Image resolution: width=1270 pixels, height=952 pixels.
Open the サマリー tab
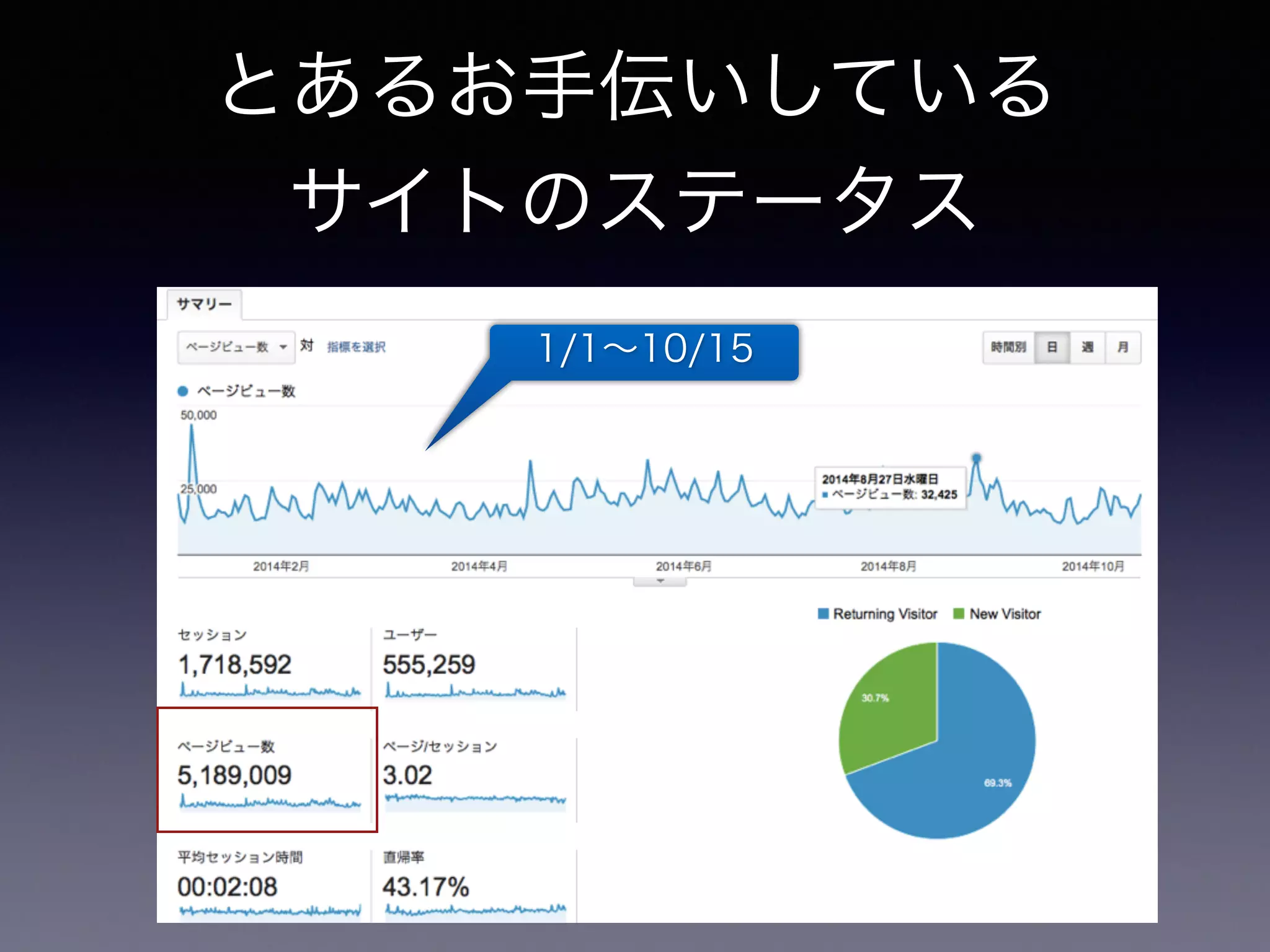point(204,304)
